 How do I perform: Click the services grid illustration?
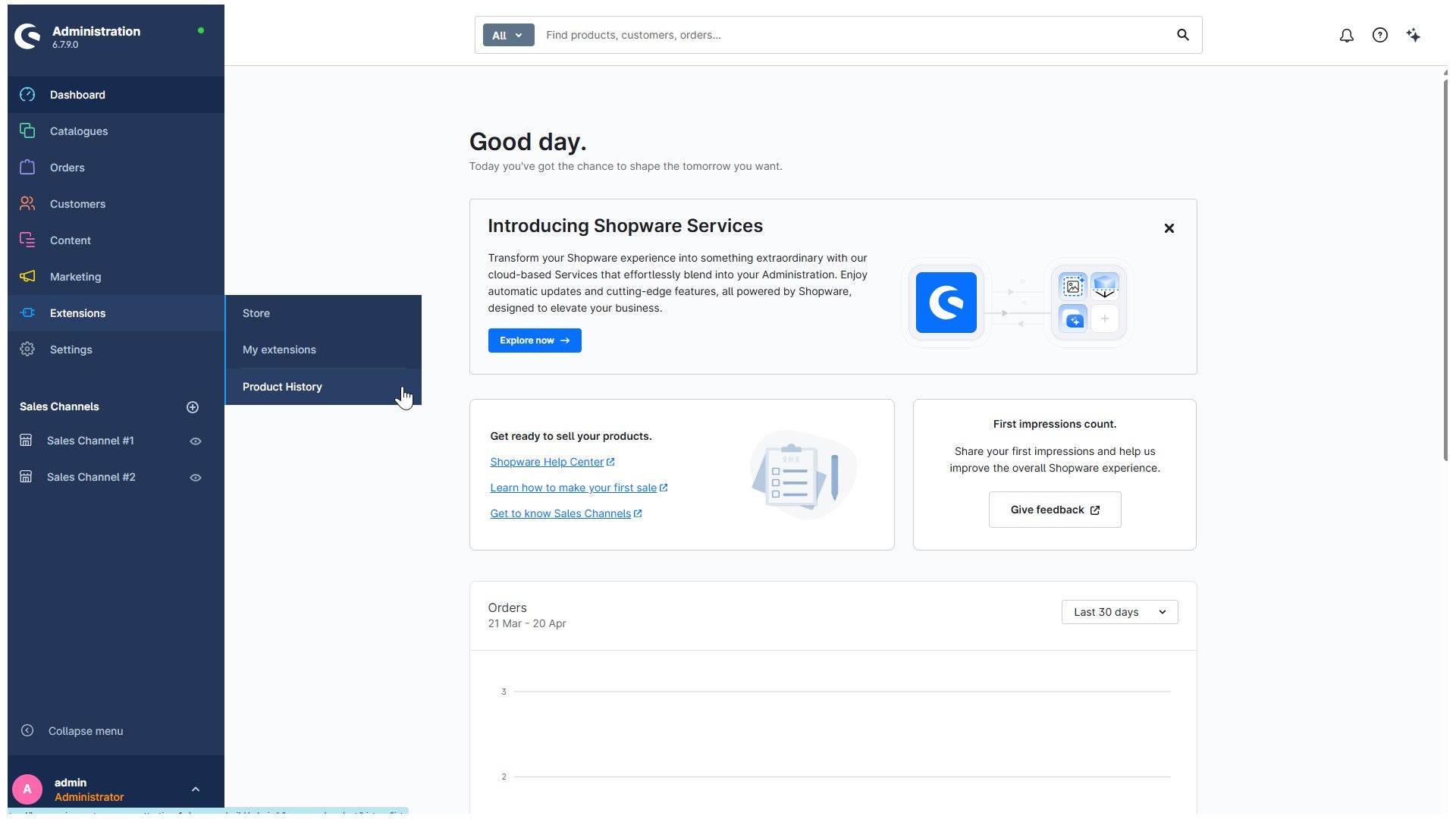1089,303
